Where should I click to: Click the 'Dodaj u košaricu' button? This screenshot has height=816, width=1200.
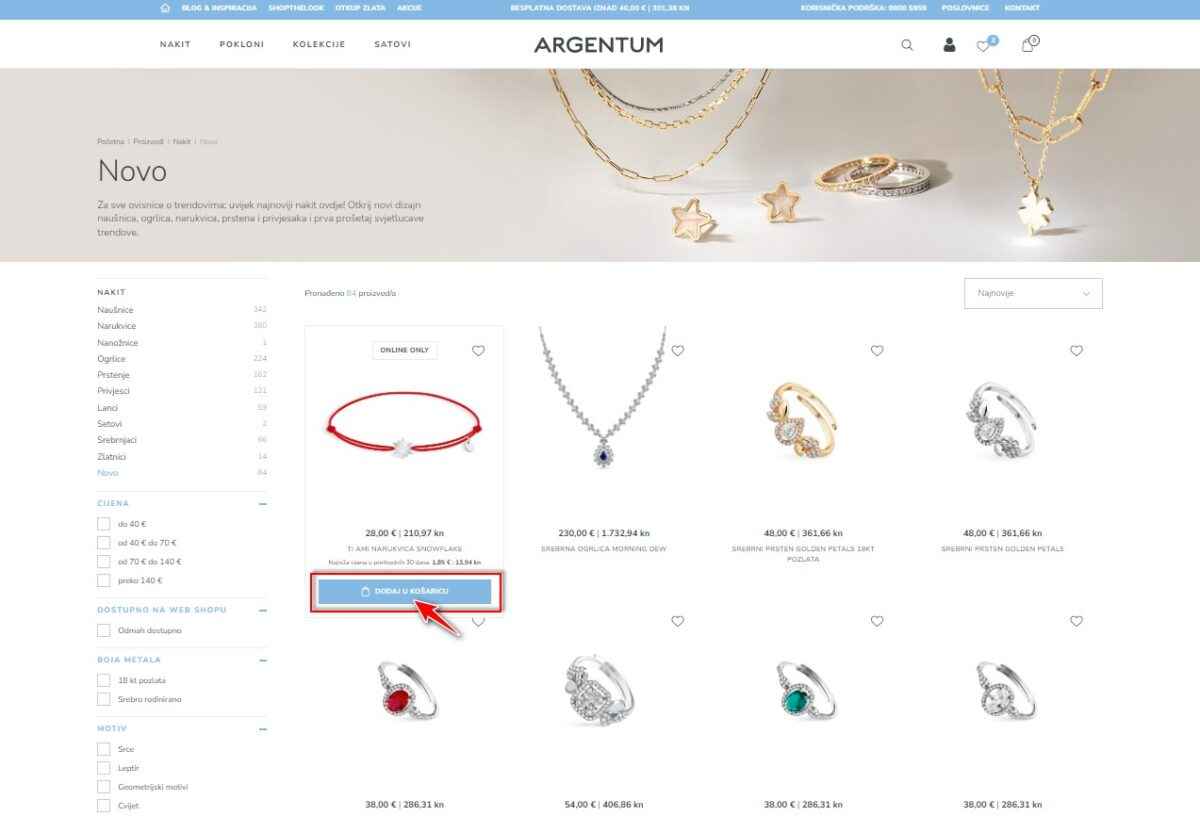(x=405, y=592)
